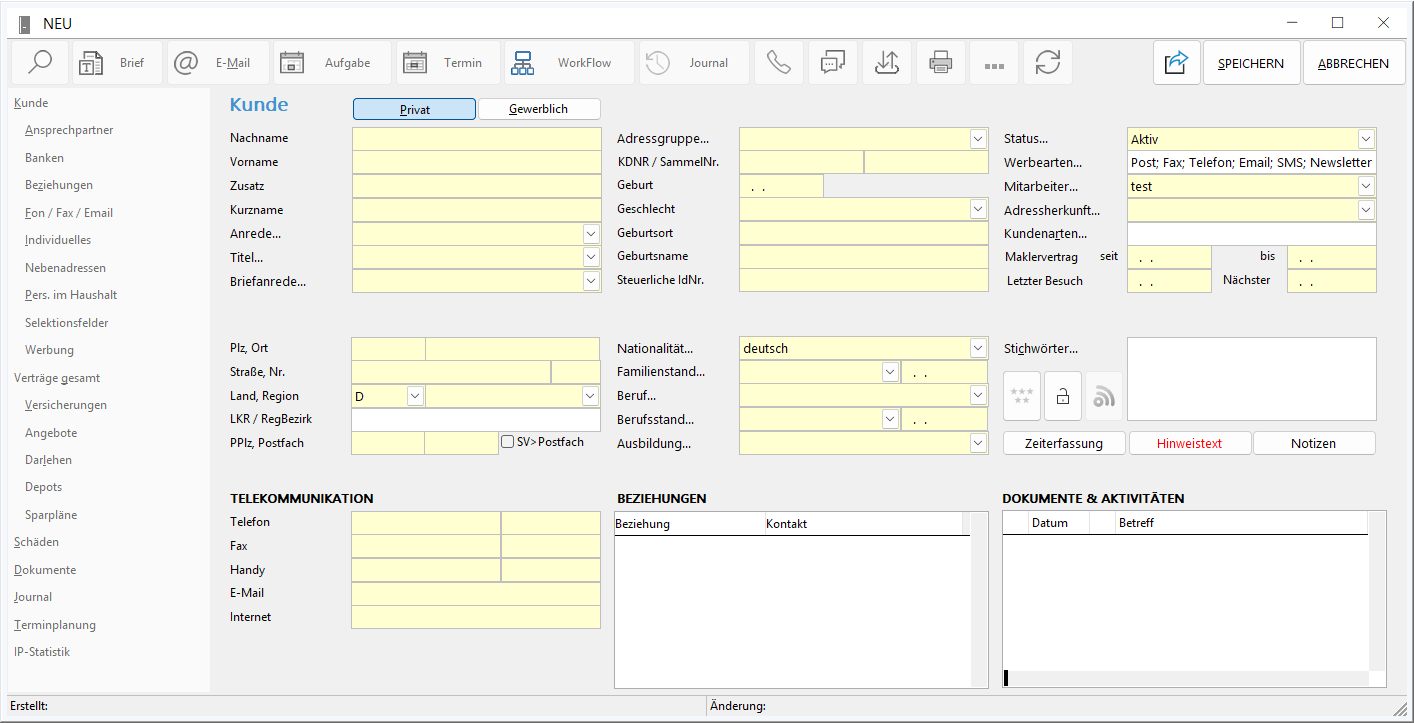Open the red Hinweistext button
This screenshot has width=1414, height=723.
tap(1189, 443)
